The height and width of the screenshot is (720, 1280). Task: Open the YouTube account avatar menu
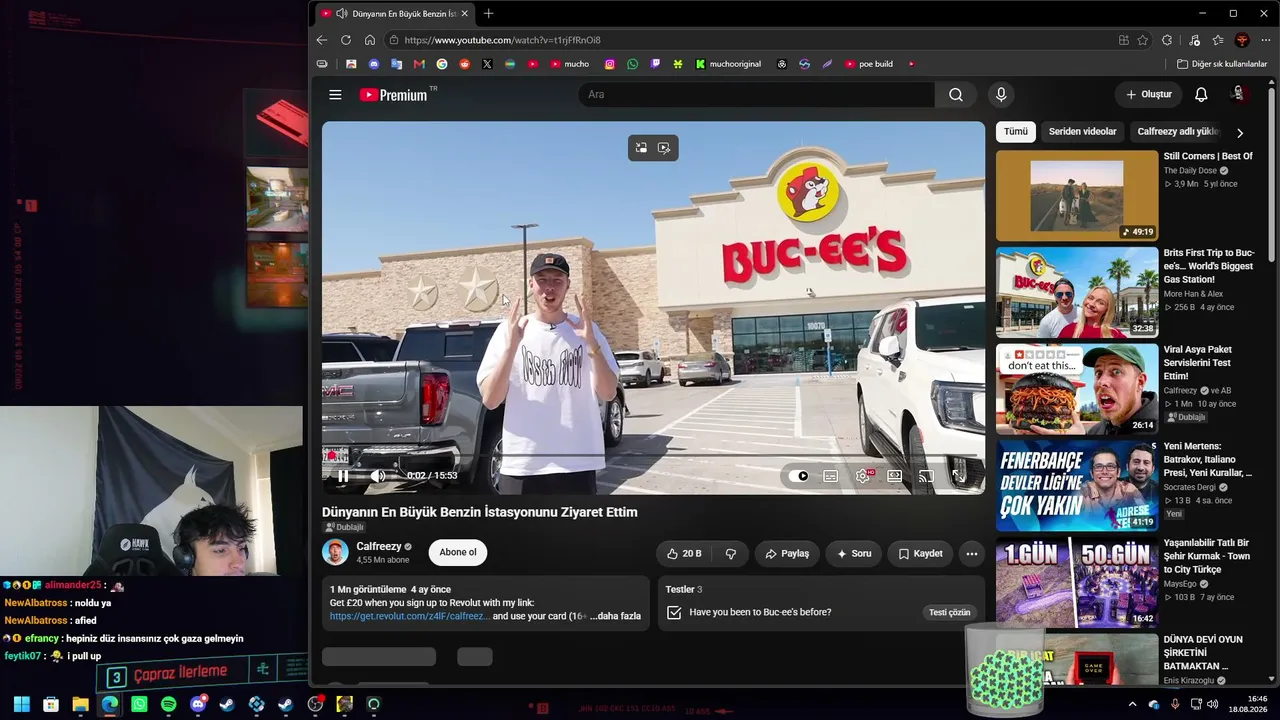coord(1239,94)
